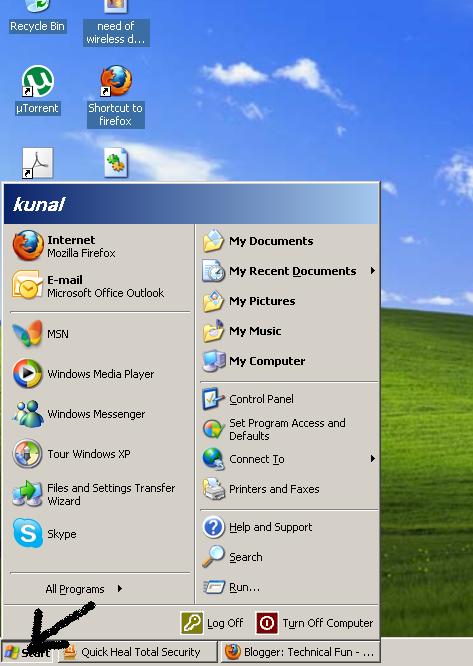473x666 pixels.
Task: Choose Help and Support
Action: coord(289,527)
